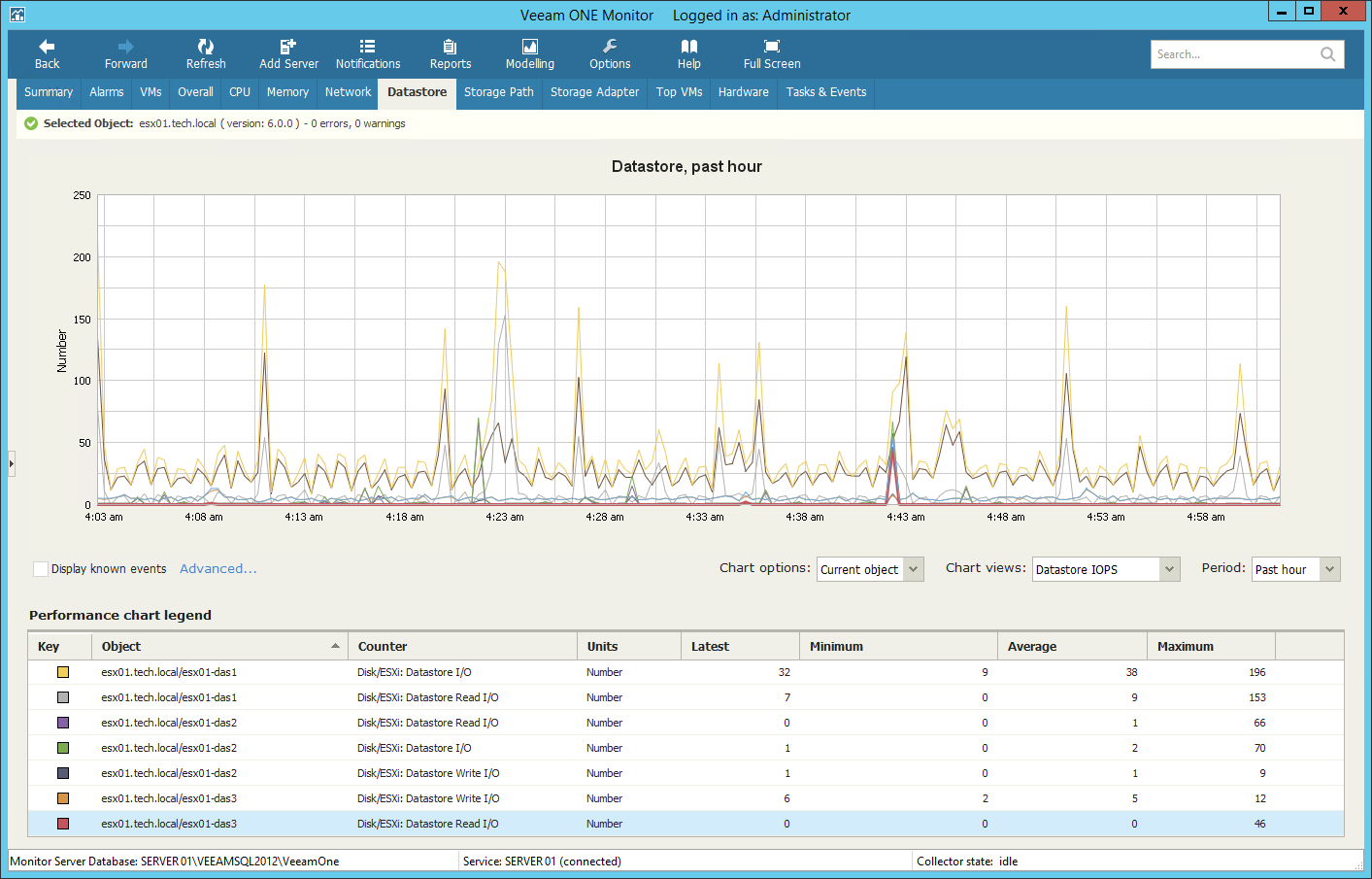Click the Forward arrow icon
Viewport: 1372px width, 879px height.
coord(126,46)
